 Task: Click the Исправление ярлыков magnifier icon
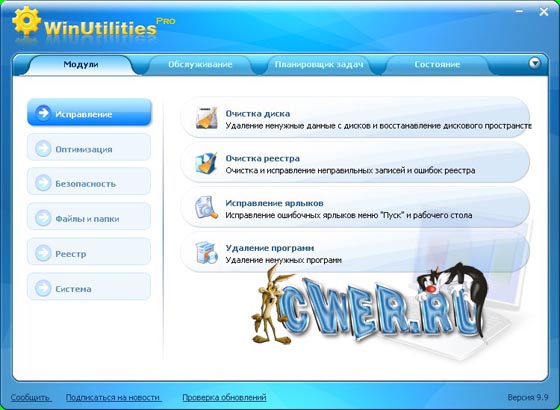(x=206, y=208)
